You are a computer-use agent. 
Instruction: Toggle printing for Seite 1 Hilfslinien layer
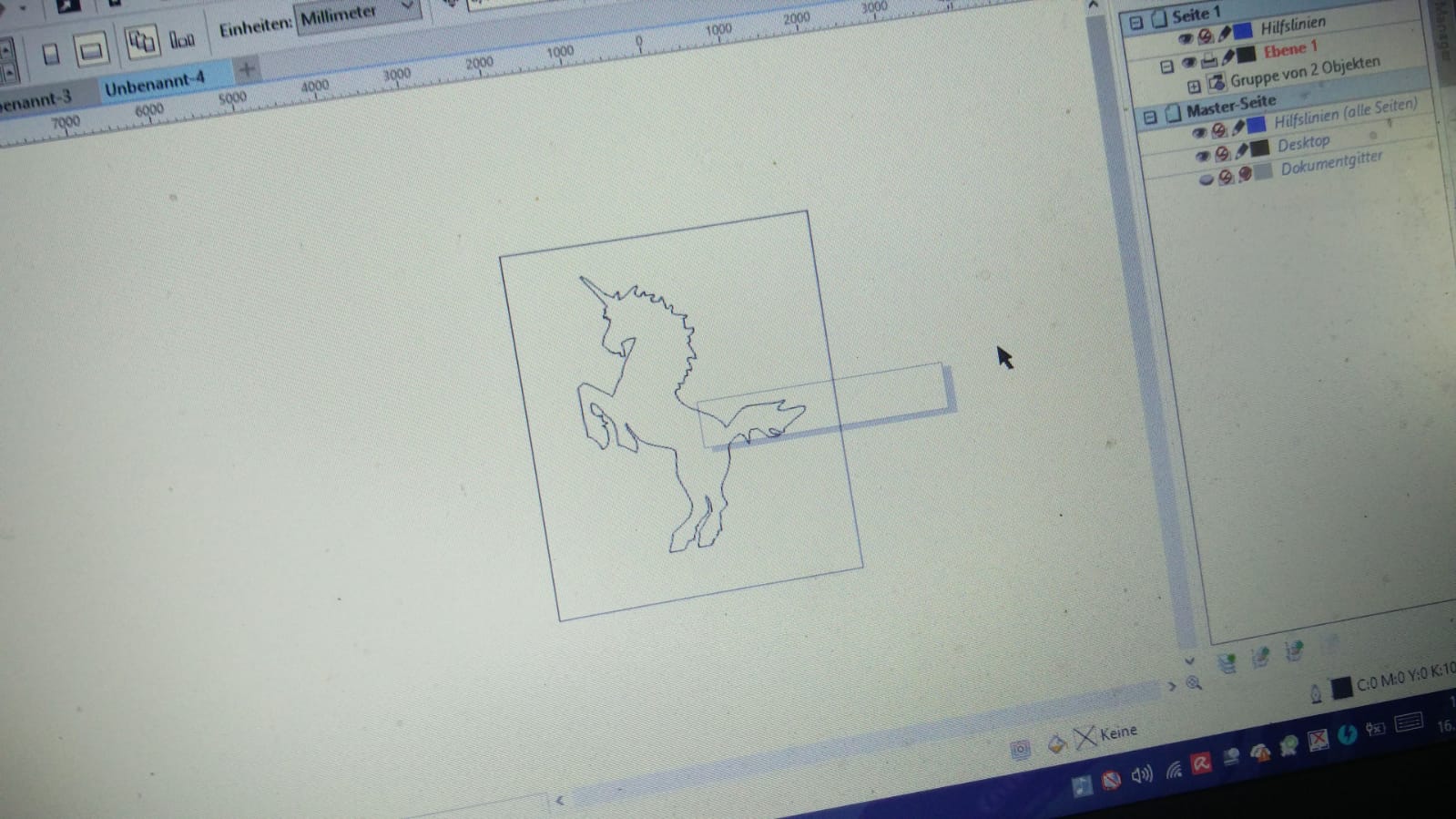coord(1205,36)
